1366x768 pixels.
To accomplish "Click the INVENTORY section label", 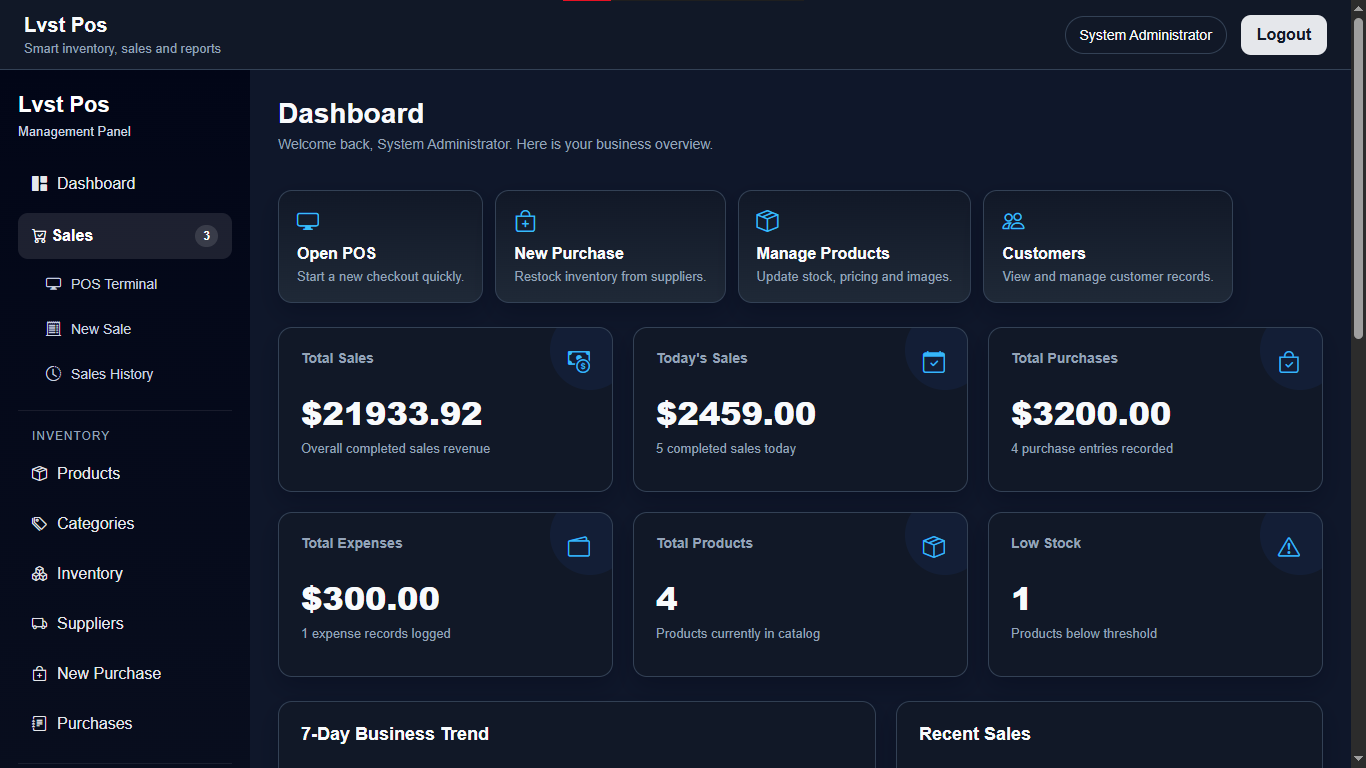I will 71,436.
